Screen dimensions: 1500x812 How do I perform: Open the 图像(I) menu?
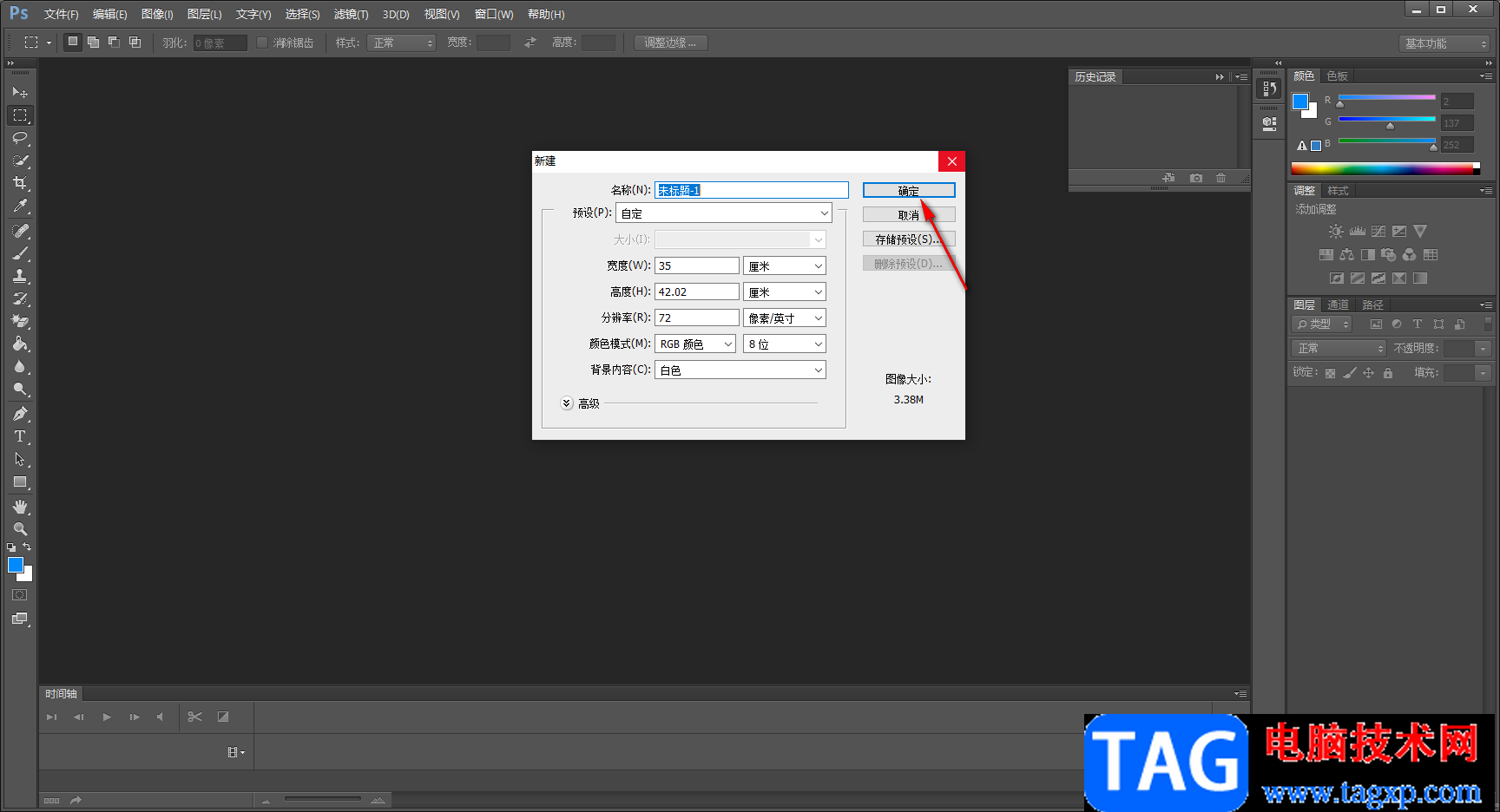coord(157,14)
